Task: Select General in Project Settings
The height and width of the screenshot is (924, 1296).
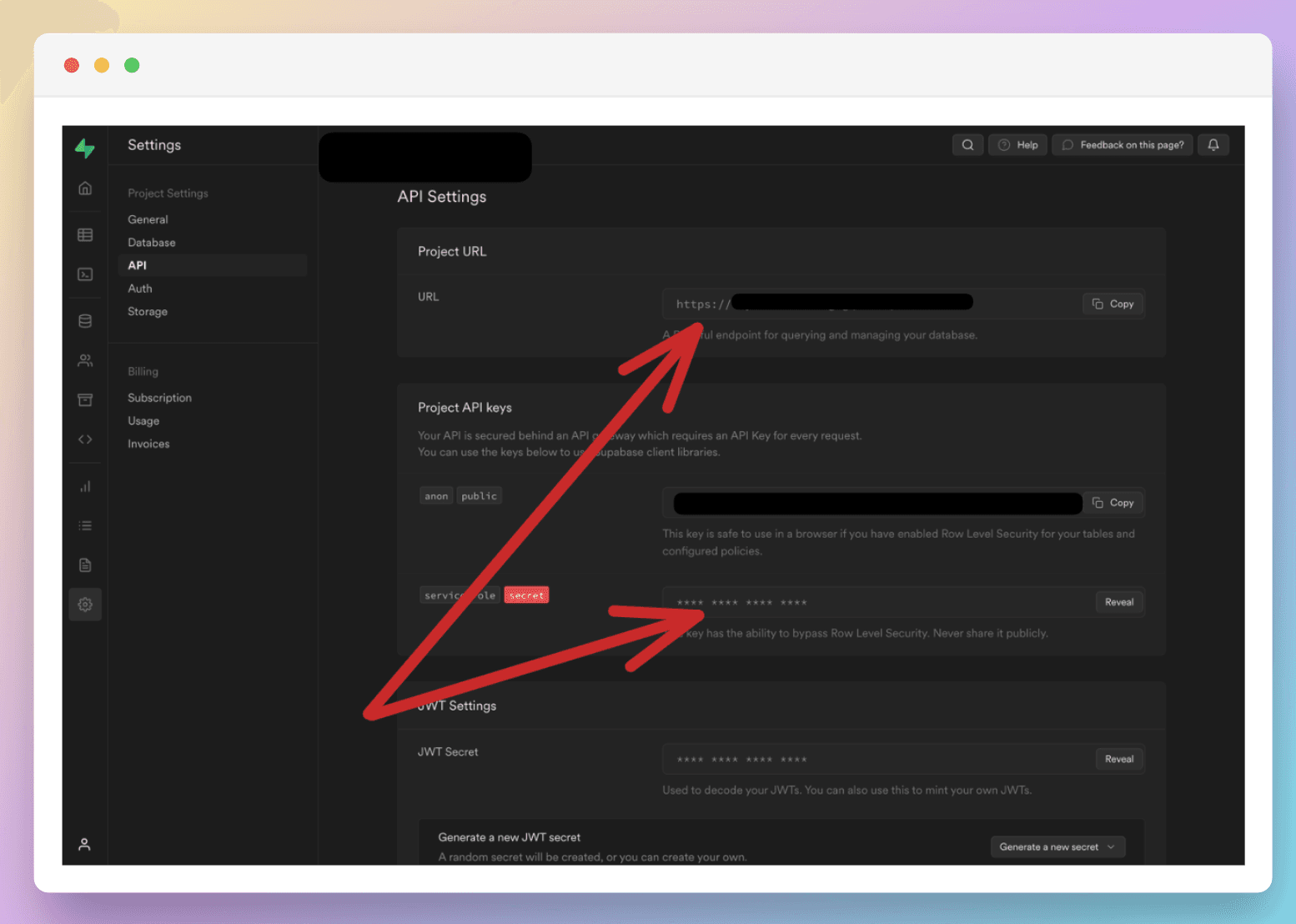Action: click(x=148, y=219)
